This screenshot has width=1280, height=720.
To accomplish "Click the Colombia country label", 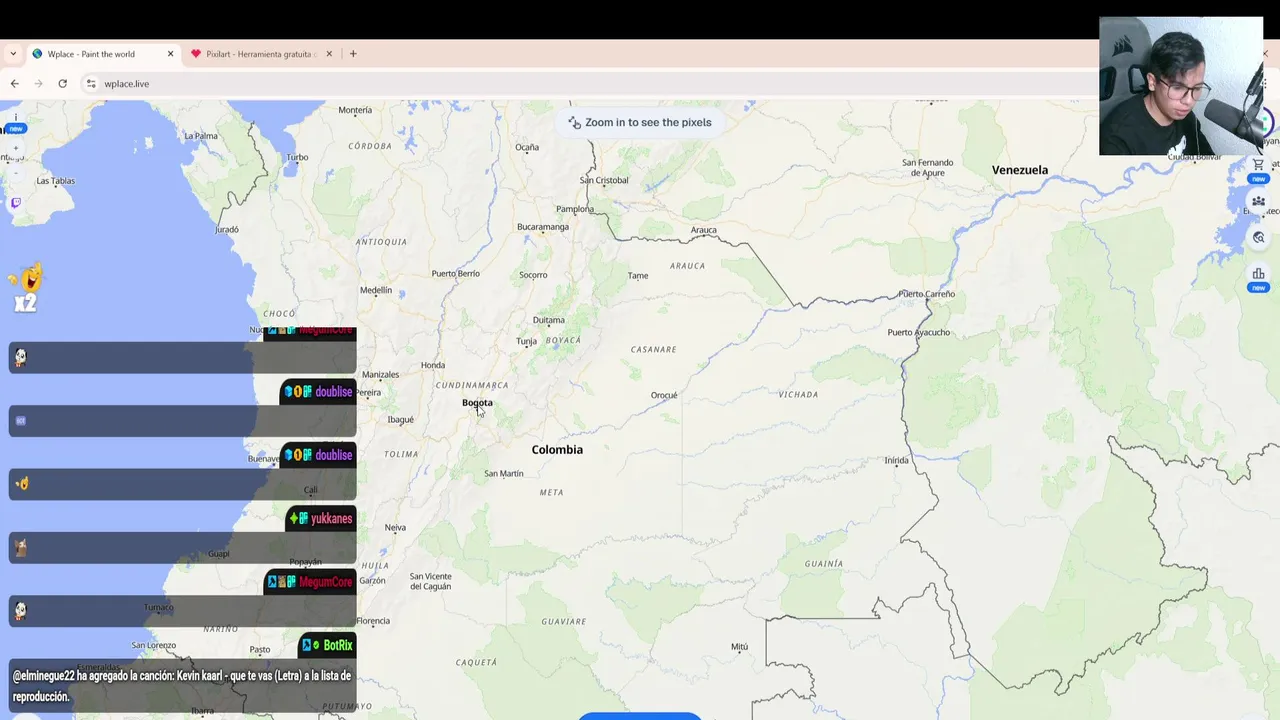I will coord(557,450).
